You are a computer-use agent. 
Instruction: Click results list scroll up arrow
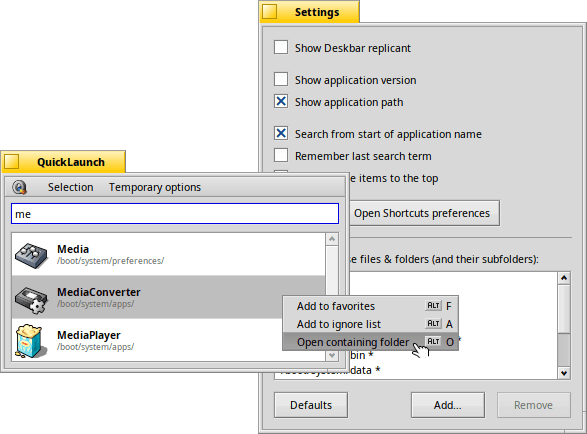click(332, 239)
